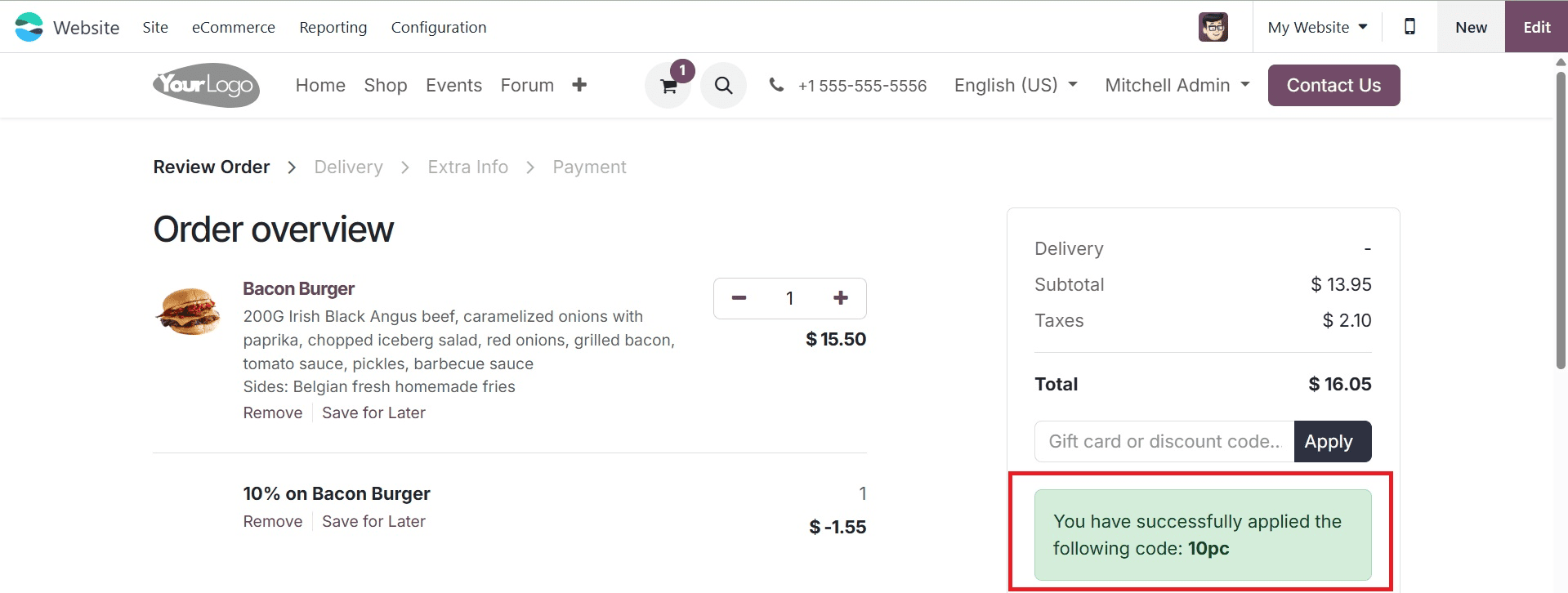The image size is (1568, 593).
Task: Click the search magnifier icon
Action: pos(722,85)
